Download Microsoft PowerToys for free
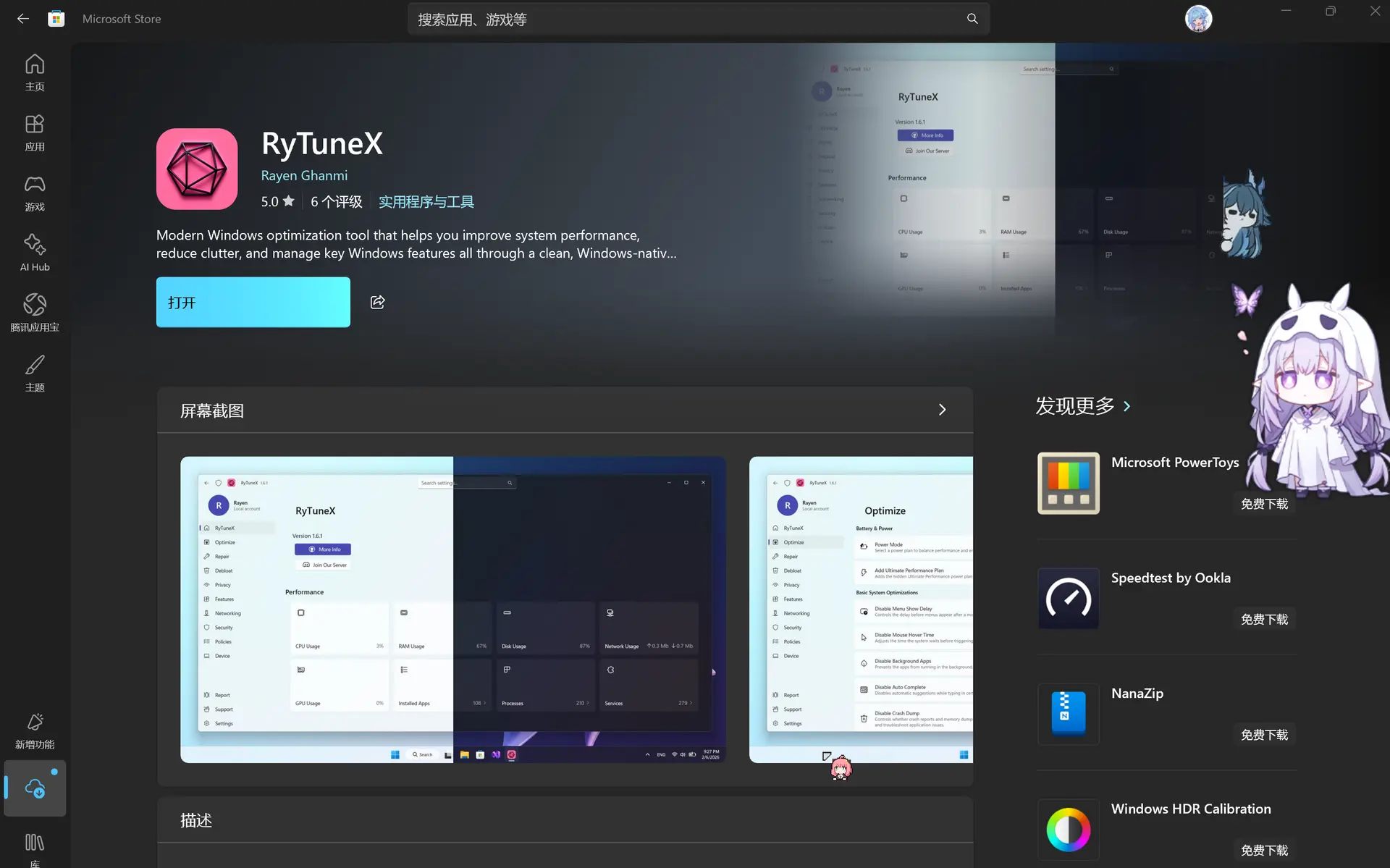 [x=1264, y=504]
